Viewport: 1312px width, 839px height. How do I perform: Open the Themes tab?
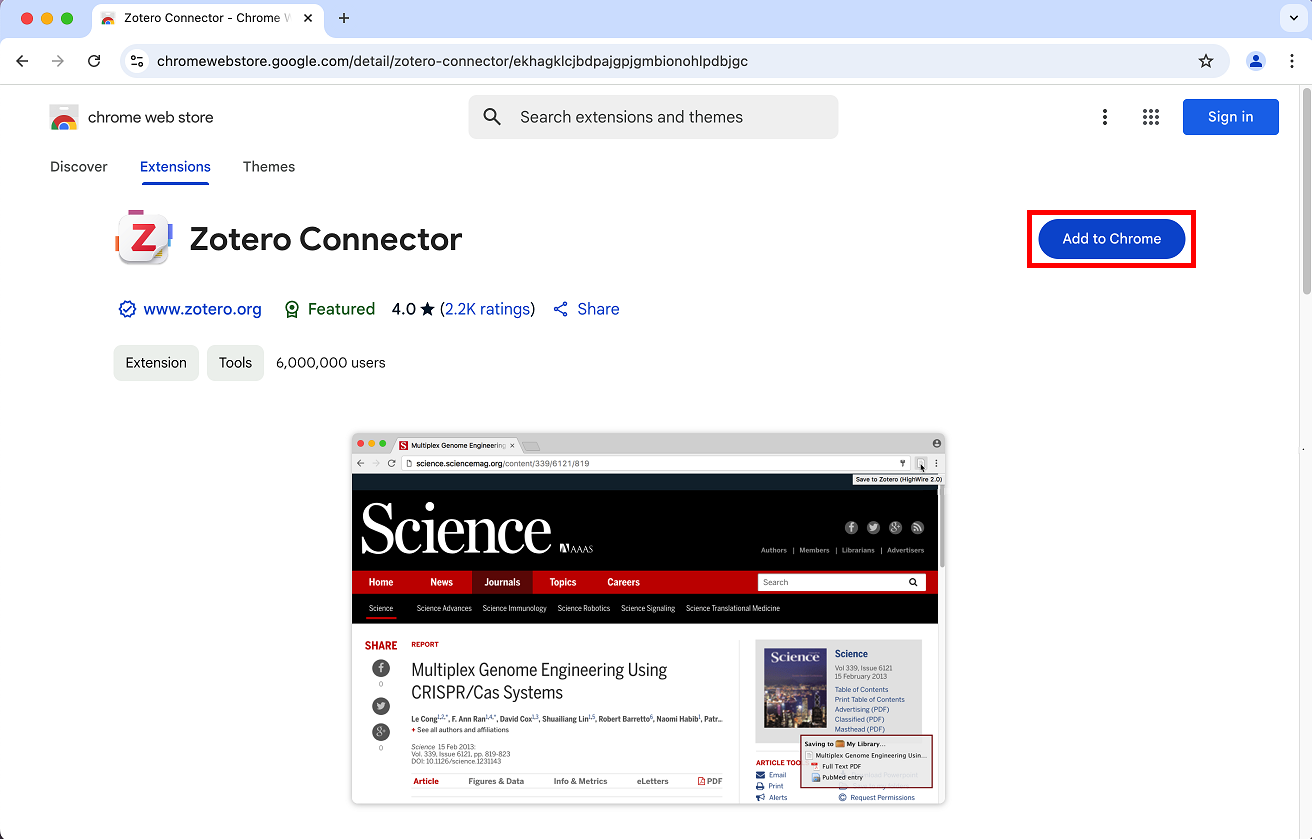269,167
